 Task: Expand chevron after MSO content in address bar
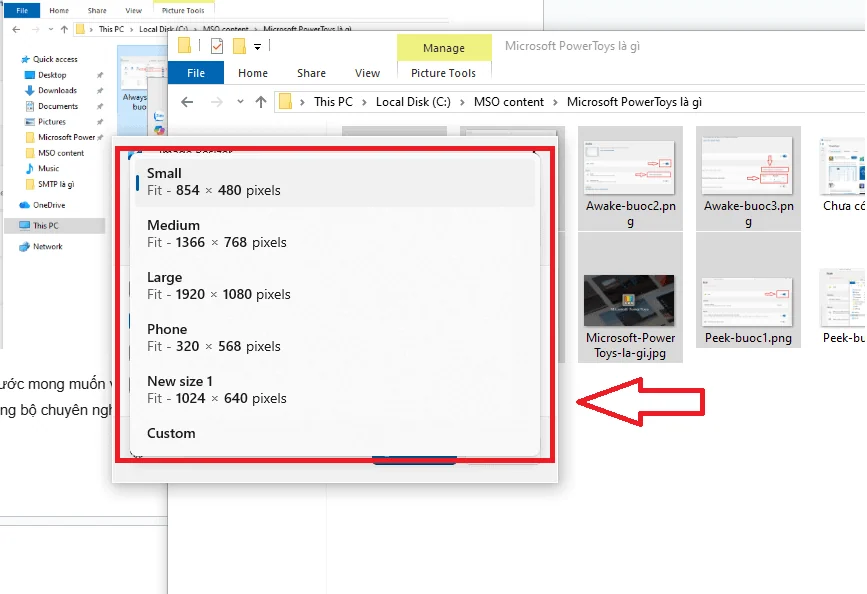tap(555, 102)
